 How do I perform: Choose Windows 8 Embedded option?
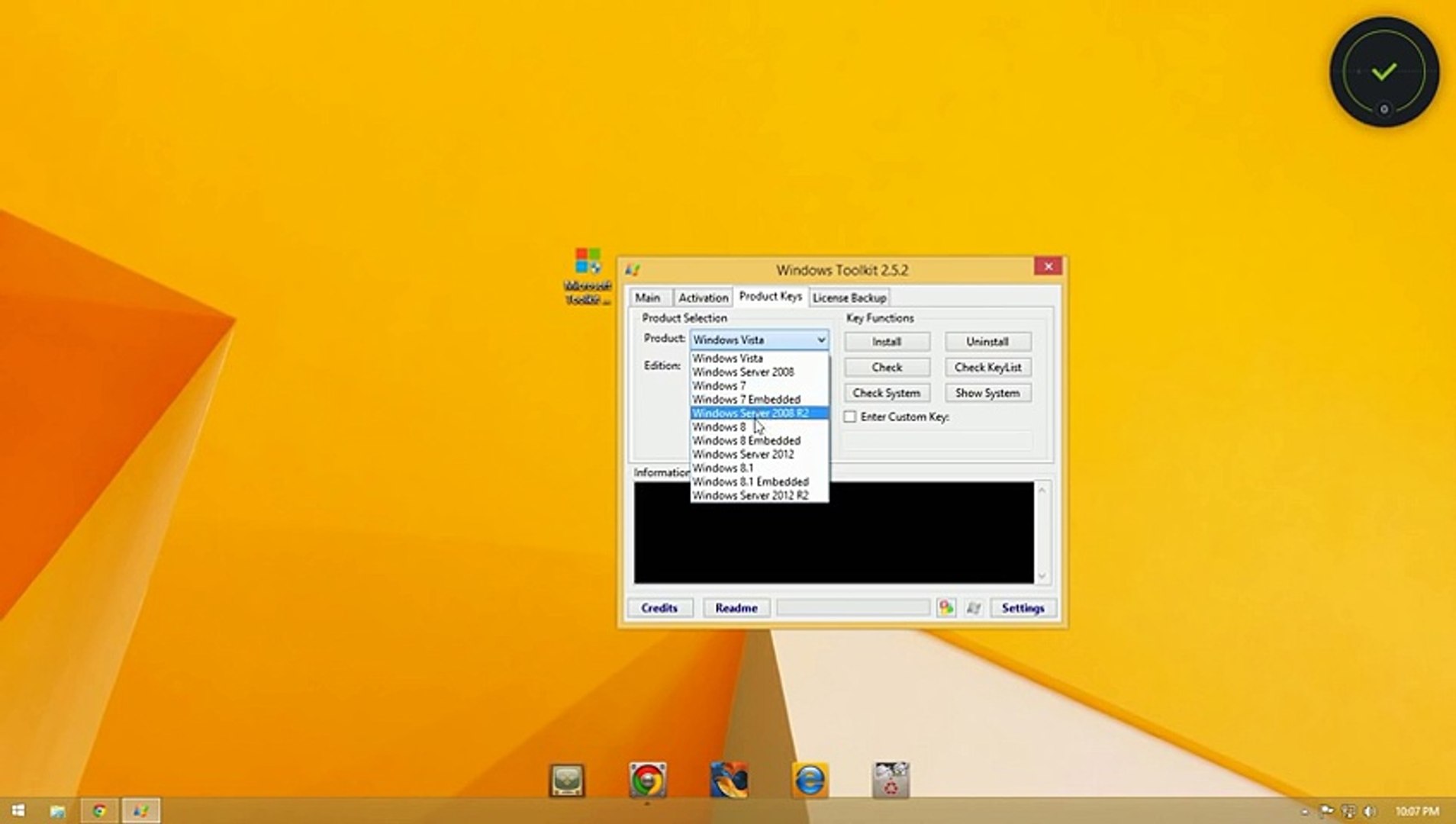pyautogui.click(x=759, y=440)
